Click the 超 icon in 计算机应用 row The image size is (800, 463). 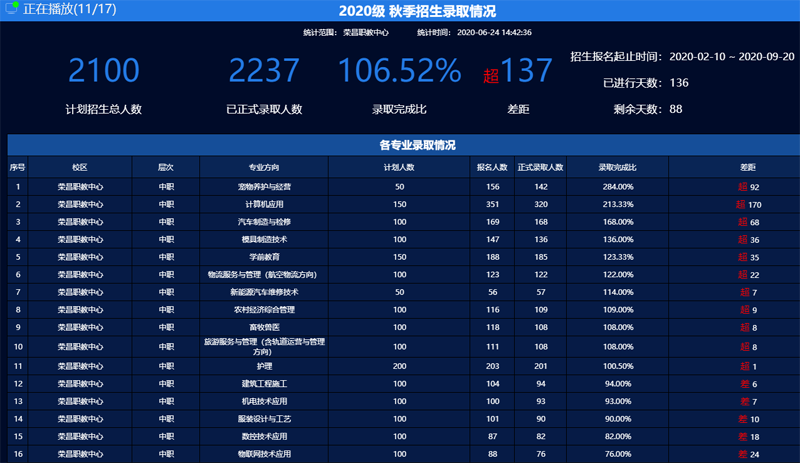click(x=741, y=204)
